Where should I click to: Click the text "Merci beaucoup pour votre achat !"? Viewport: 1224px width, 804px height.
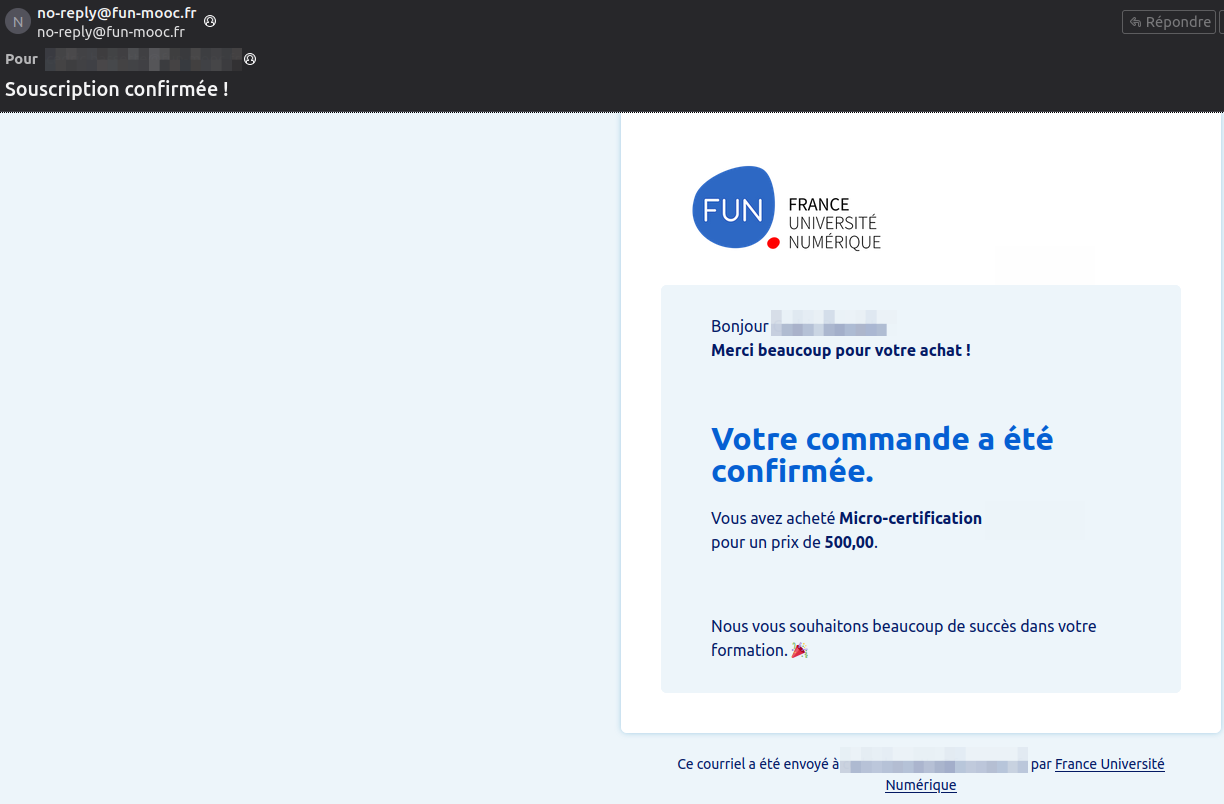point(840,350)
